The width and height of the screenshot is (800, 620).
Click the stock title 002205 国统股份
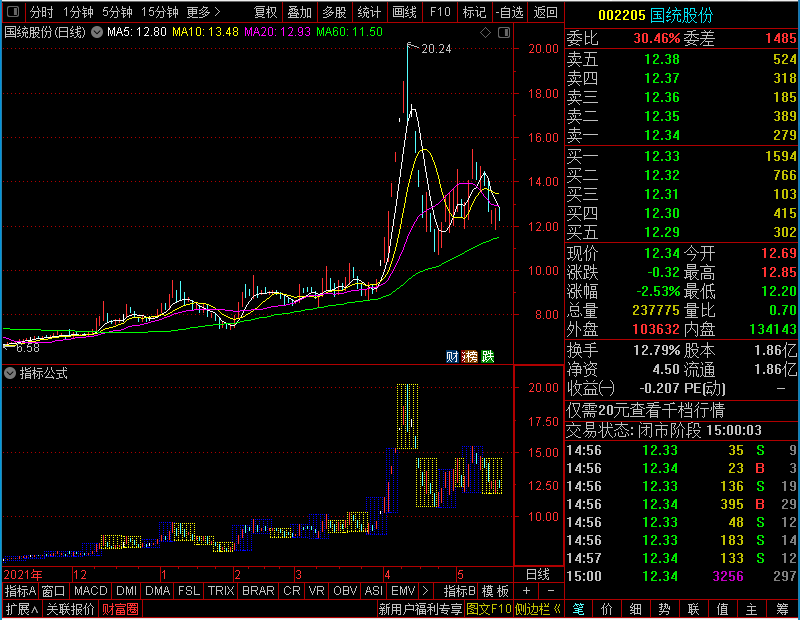[655, 15]
